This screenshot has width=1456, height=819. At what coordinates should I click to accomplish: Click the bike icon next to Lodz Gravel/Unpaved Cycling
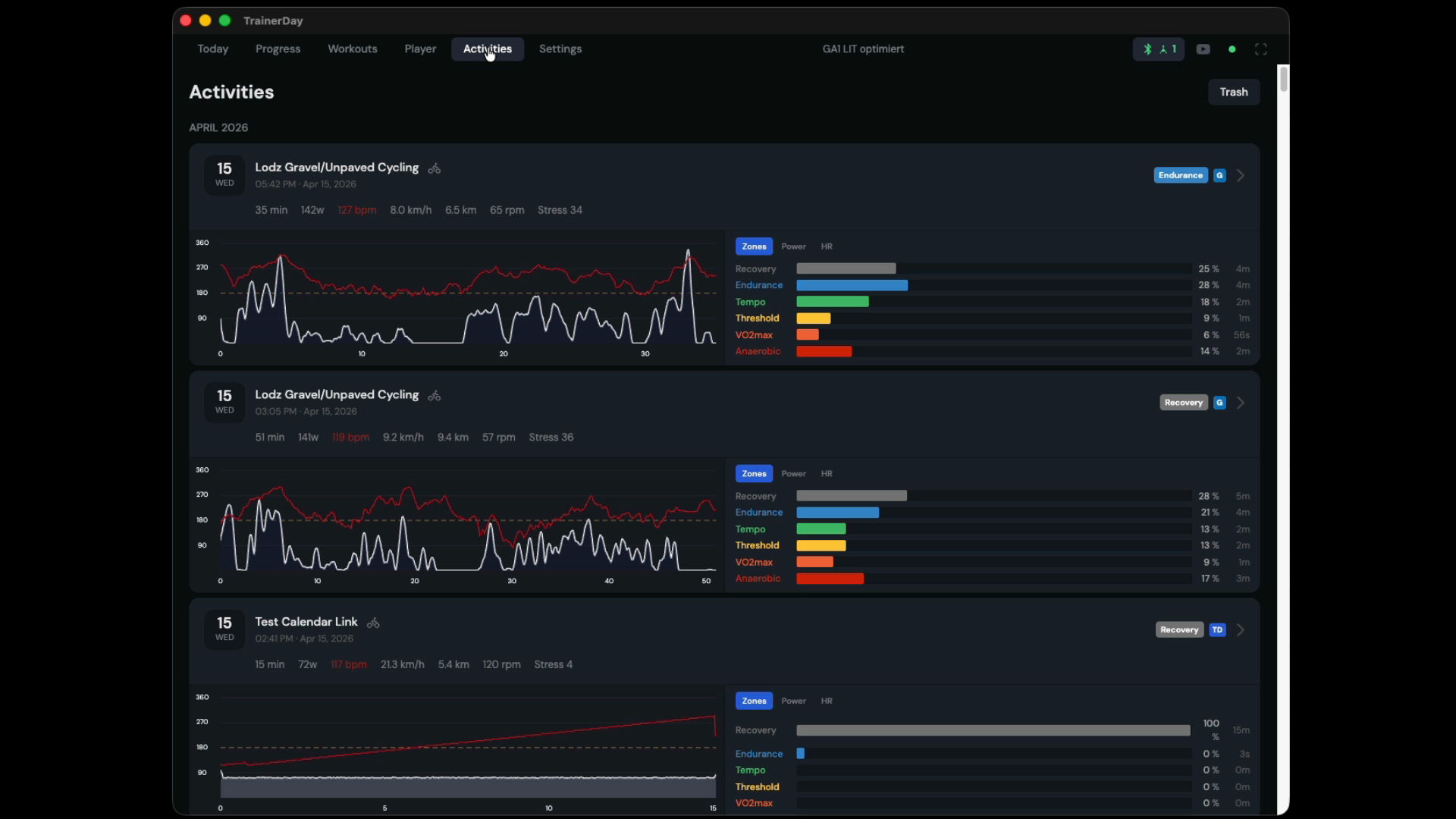[434, 168]
